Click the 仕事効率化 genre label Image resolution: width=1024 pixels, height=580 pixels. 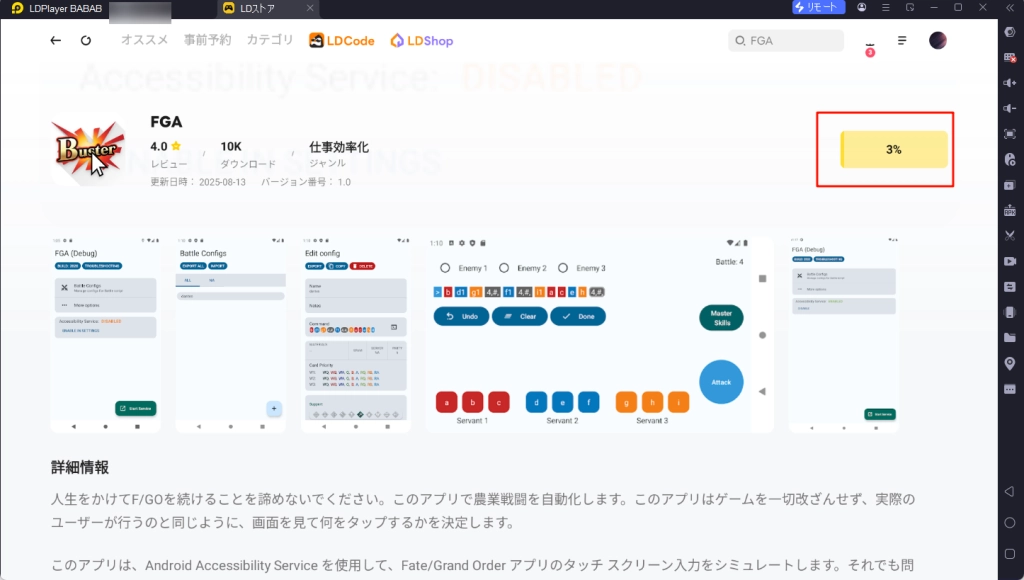tap(339, 147)
